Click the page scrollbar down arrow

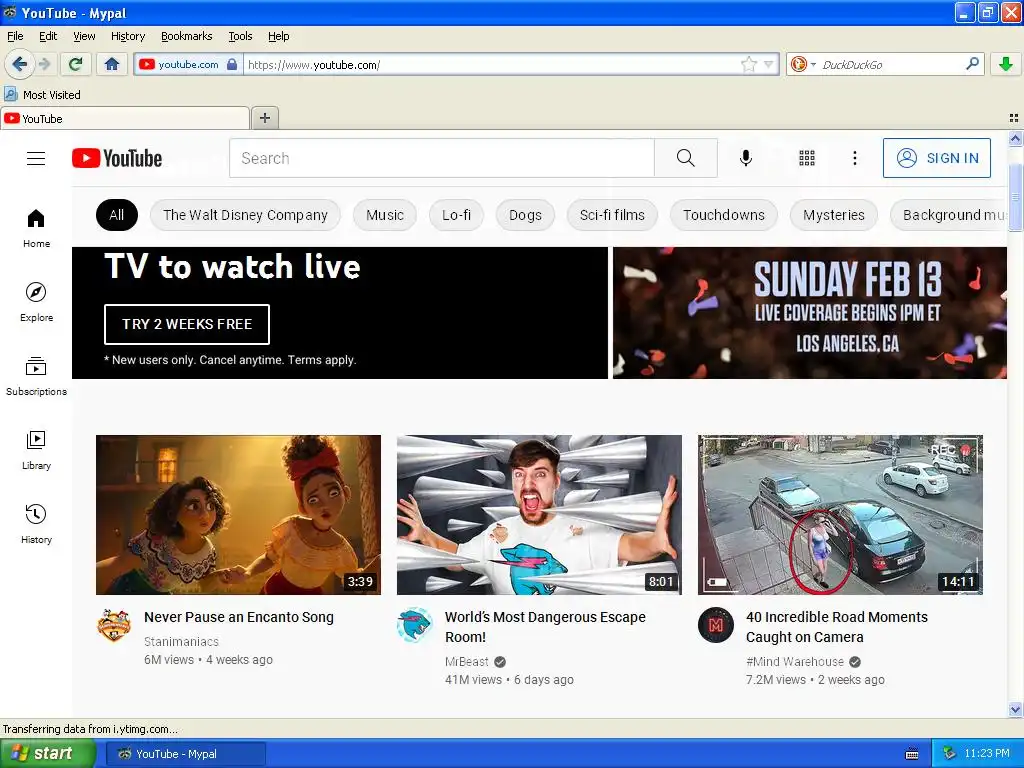click(x=1015, y=710)
